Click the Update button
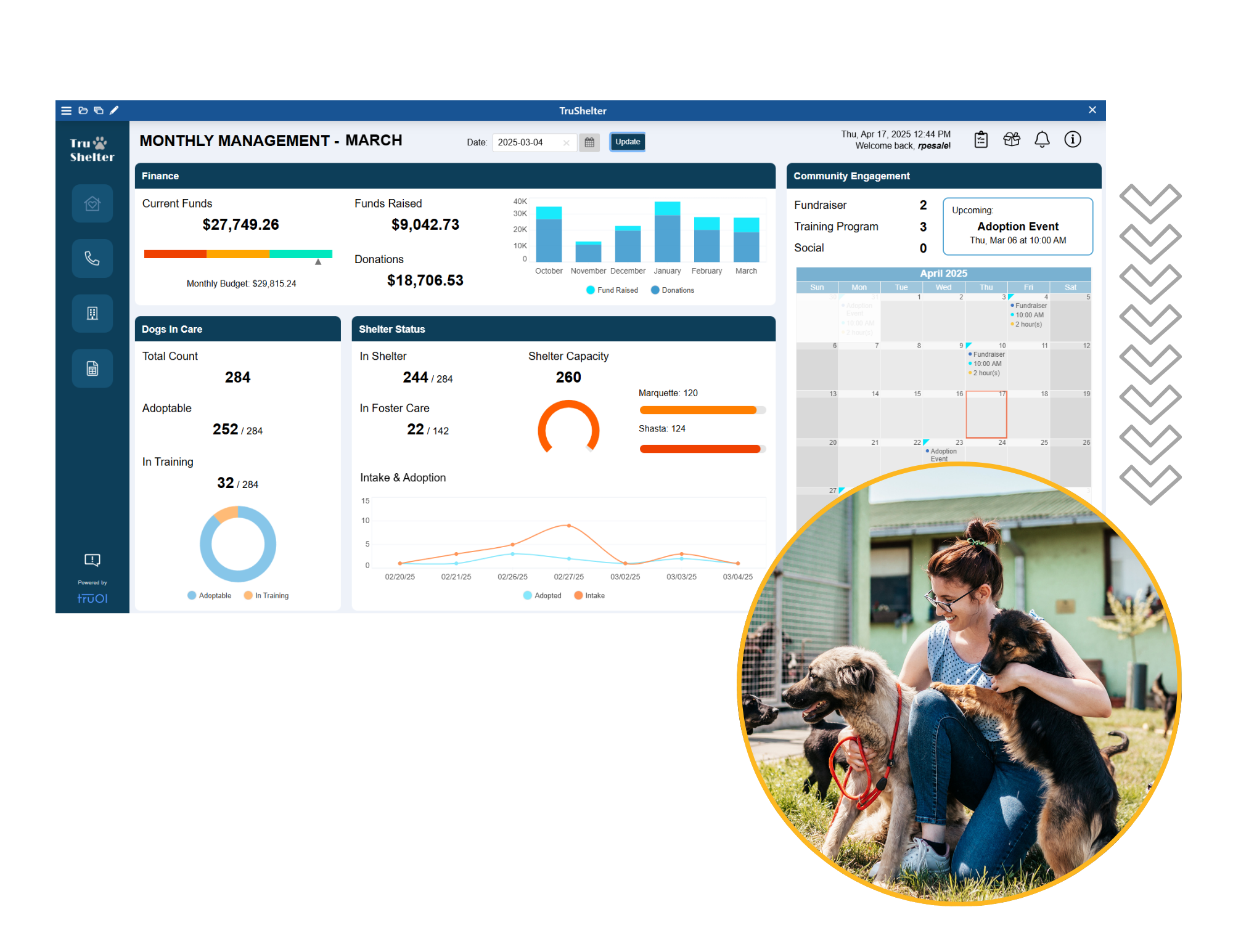1233x952 pixels. coord(628,142)
